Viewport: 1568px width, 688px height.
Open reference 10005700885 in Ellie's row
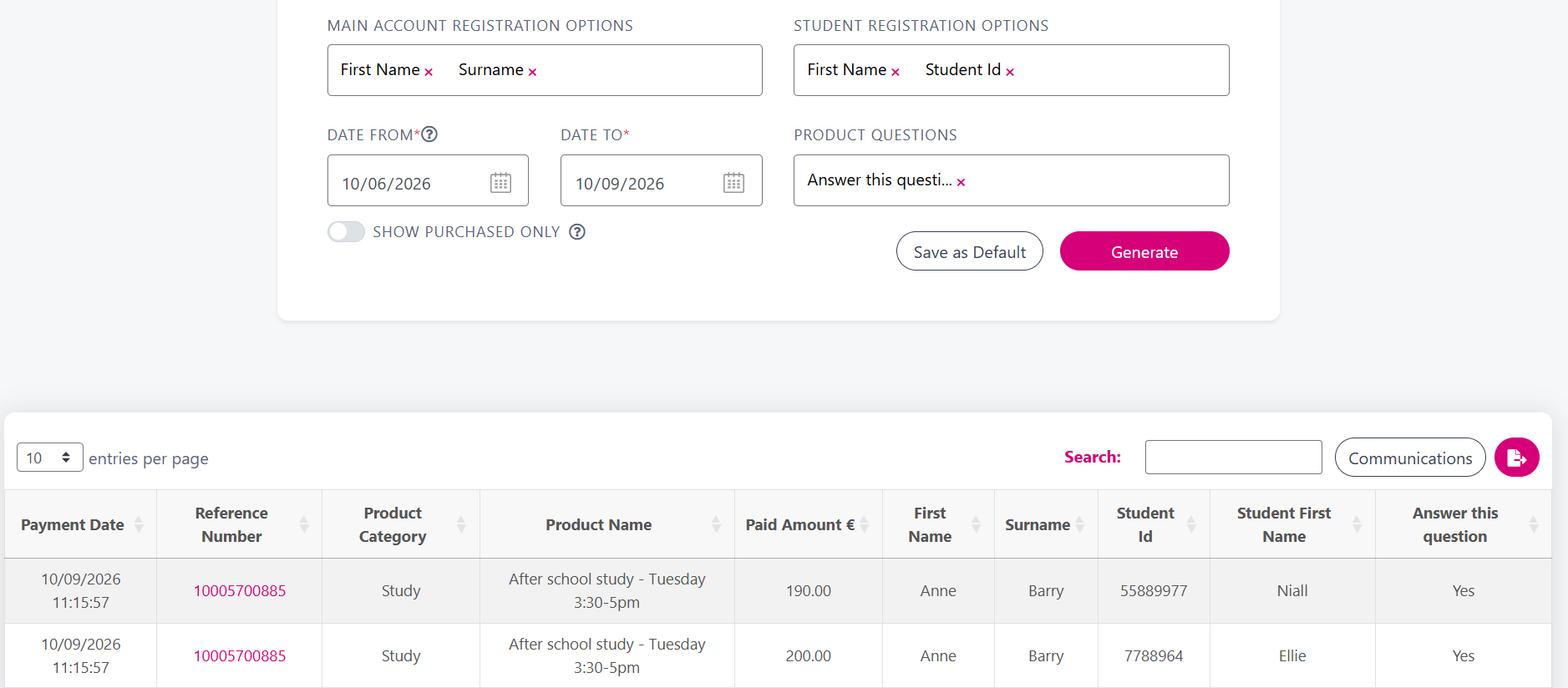(x=240, y=655)
